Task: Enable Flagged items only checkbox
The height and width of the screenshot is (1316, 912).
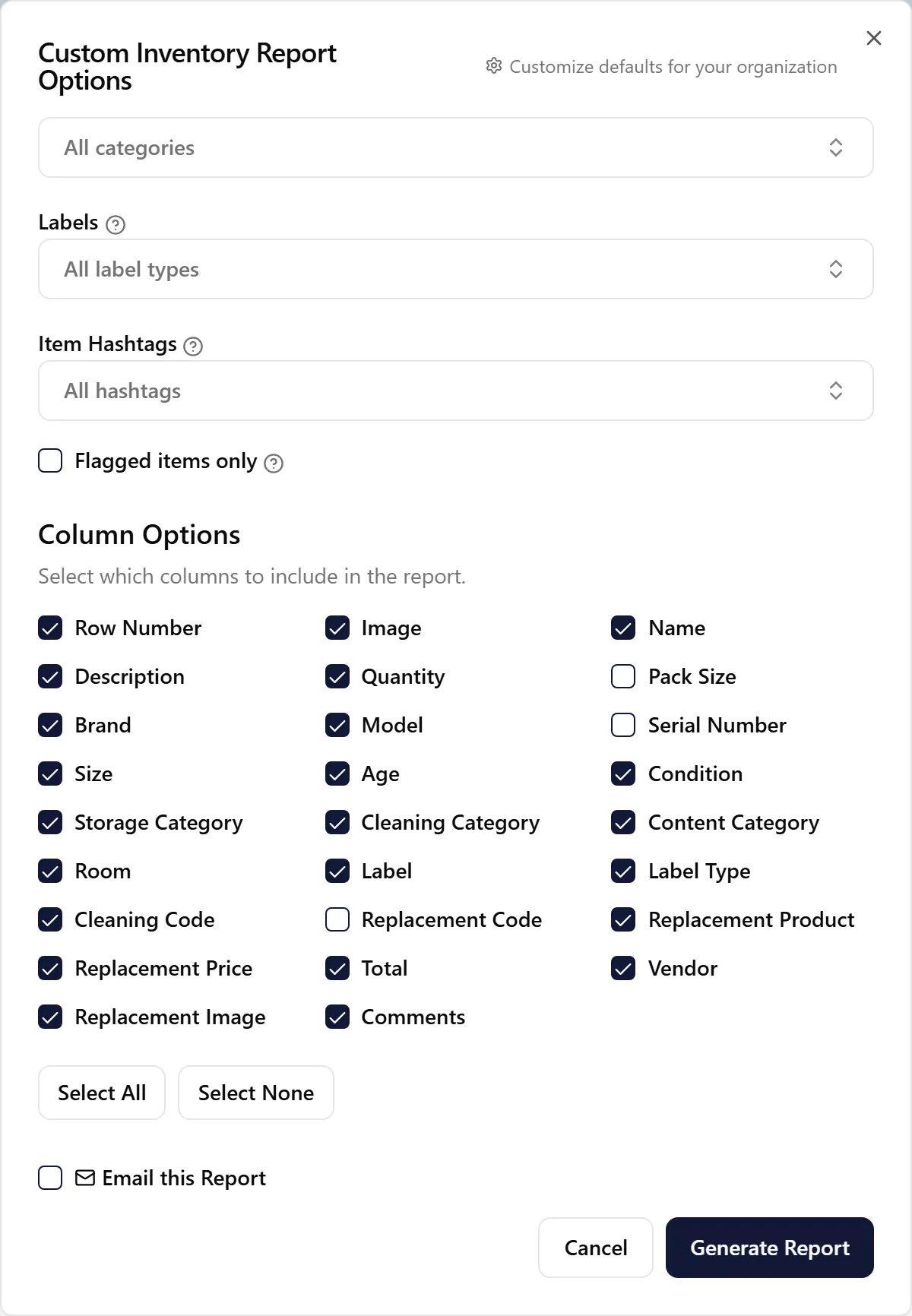Action: click(50, 460)
